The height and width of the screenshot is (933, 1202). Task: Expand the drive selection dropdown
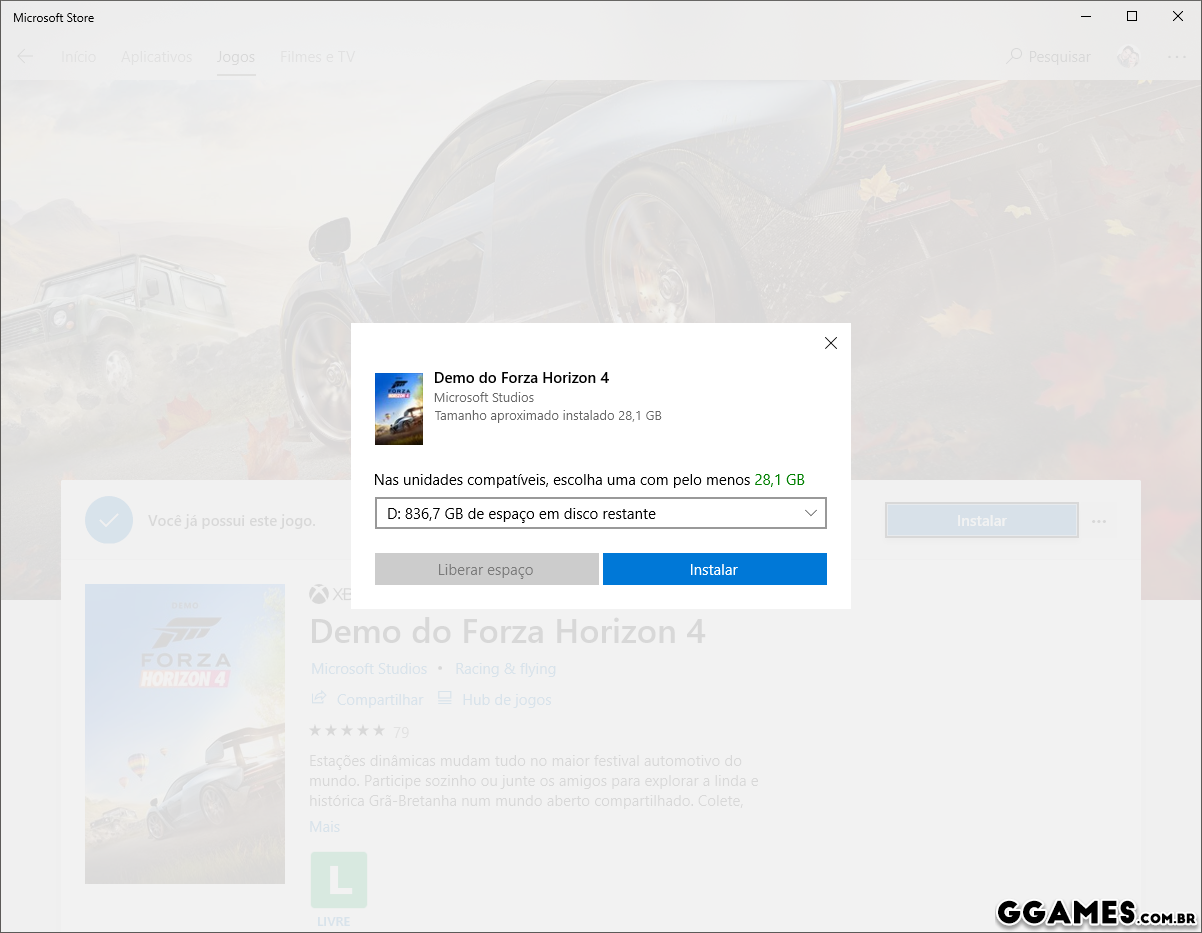click(x=600, y=514)
